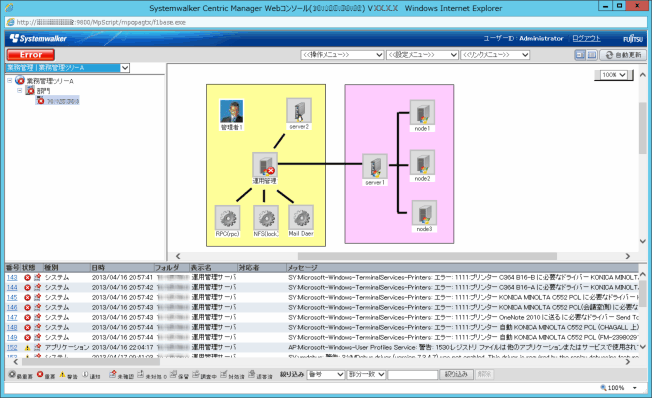Open event number 143 link

[12, 277]
